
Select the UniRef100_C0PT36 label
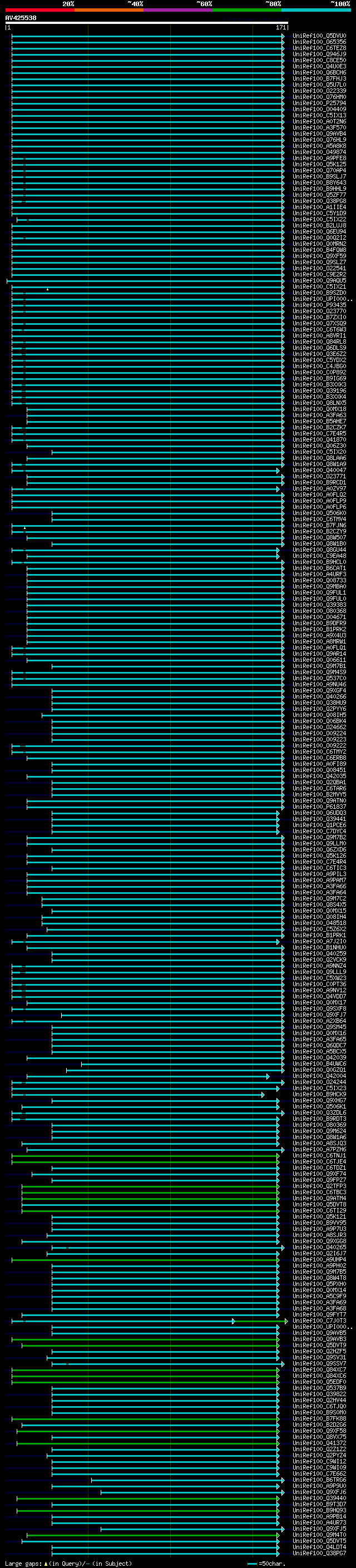(319, 985)
